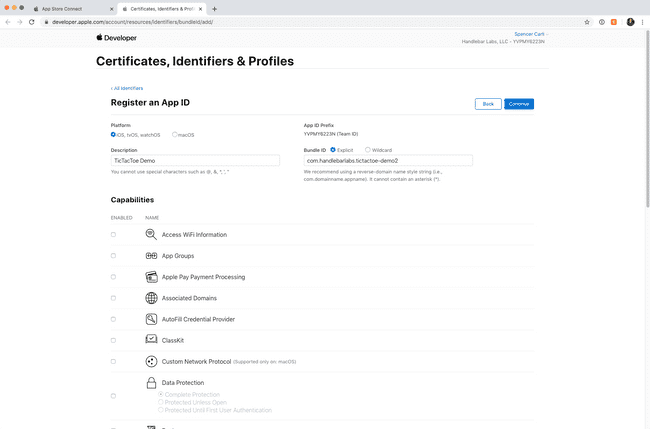This screenshot has height=429, width=650.
Task: Select macOS platform radio button
Action: point(175,134)
